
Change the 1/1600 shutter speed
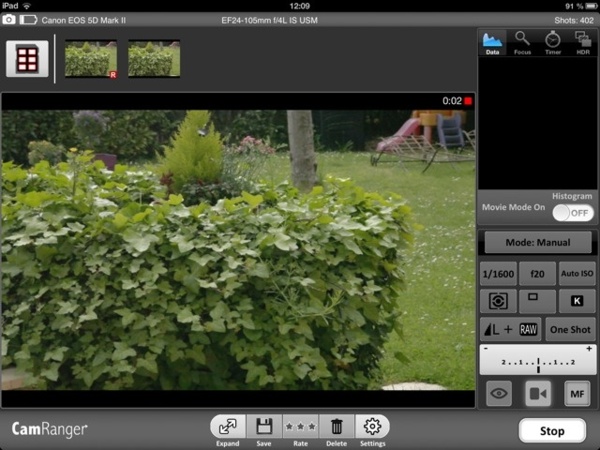[x=498, y=274]
